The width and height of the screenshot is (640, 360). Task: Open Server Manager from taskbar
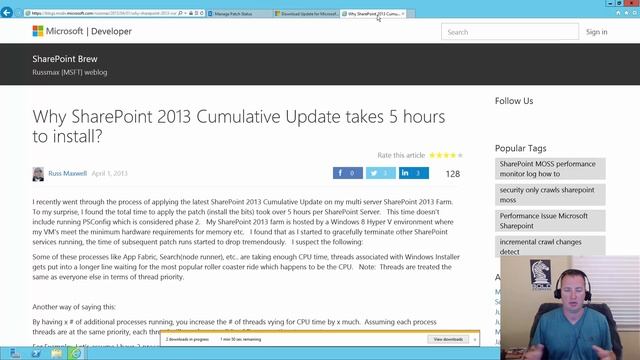(x=15, y=353)
